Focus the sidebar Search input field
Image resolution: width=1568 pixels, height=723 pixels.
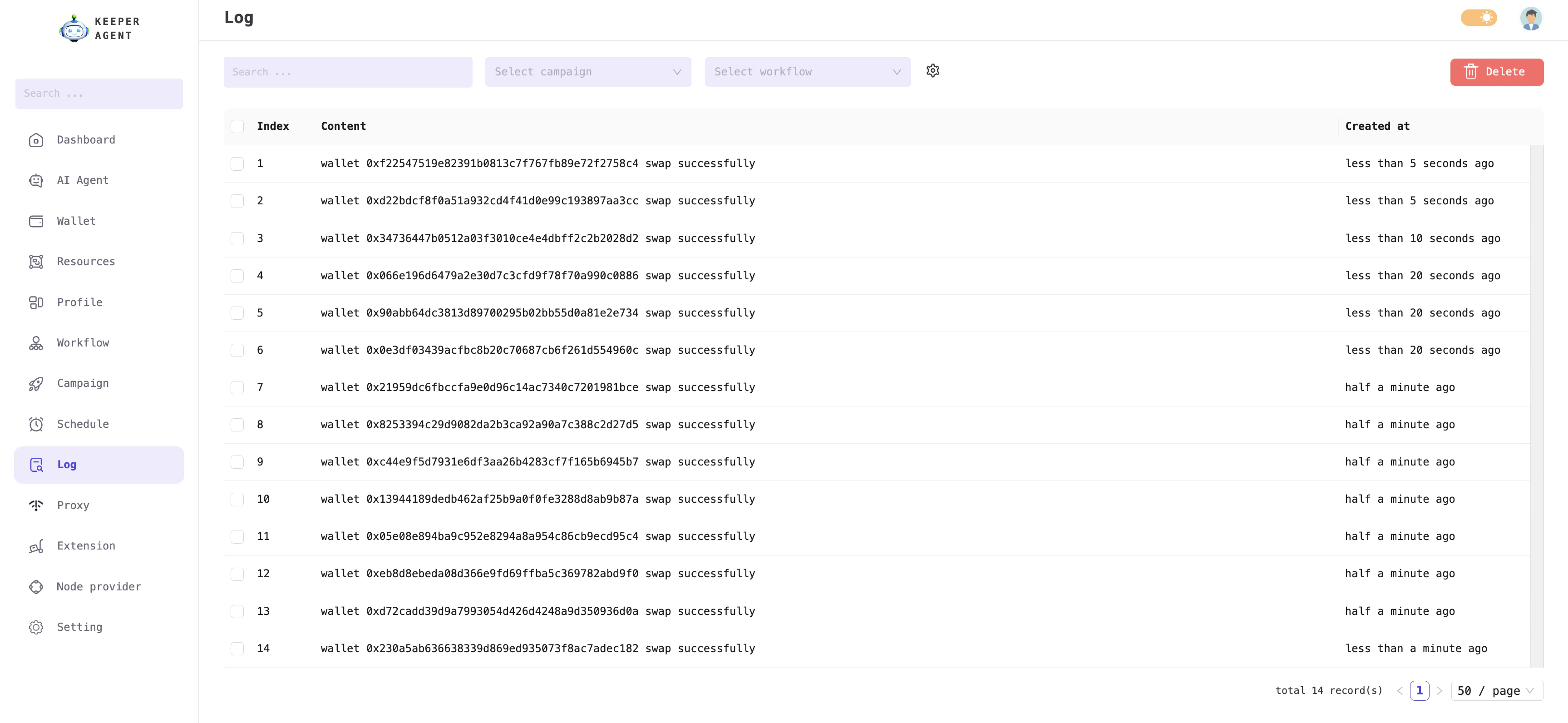click(99, 94)
